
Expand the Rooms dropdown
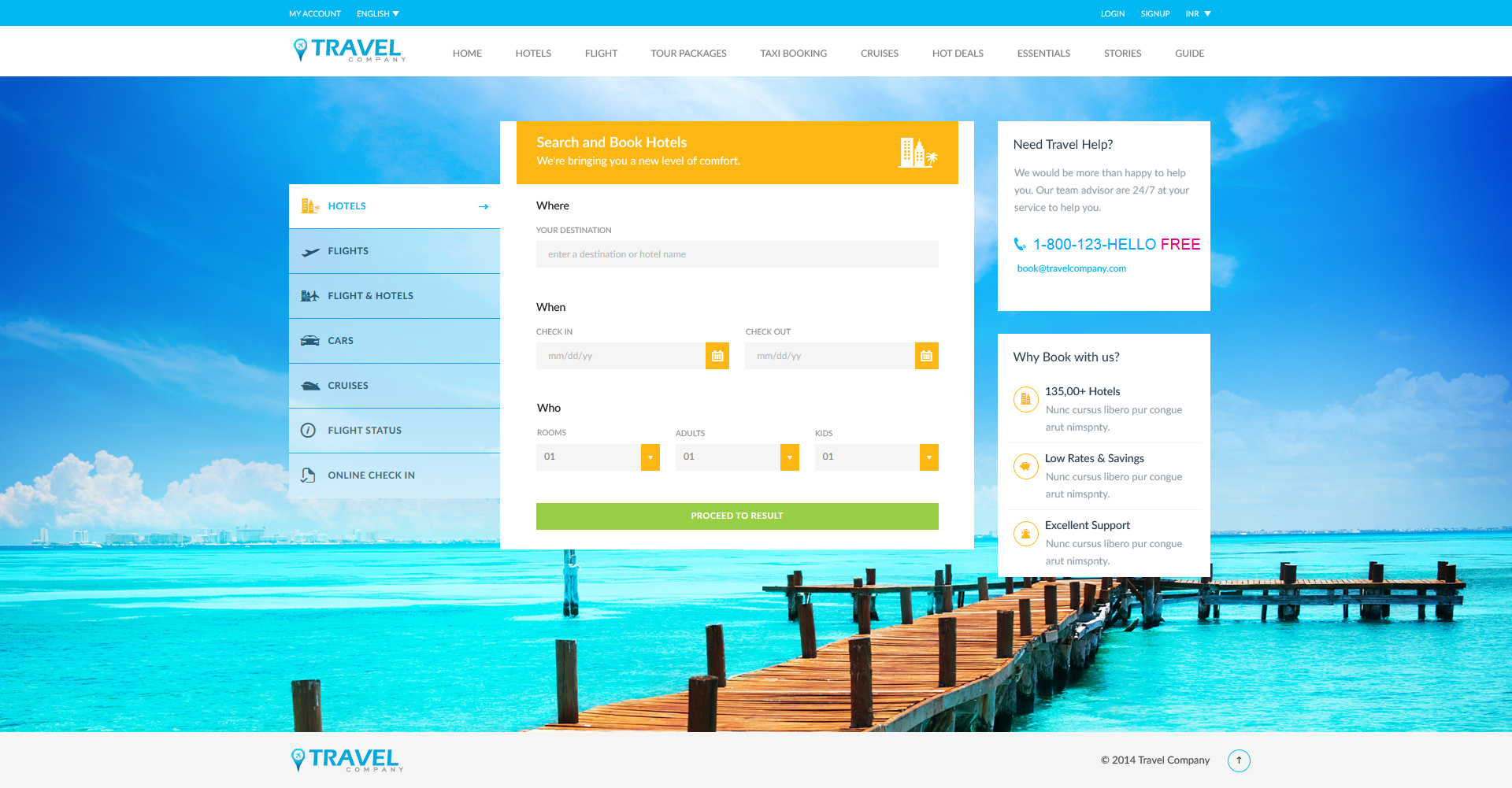650,457
